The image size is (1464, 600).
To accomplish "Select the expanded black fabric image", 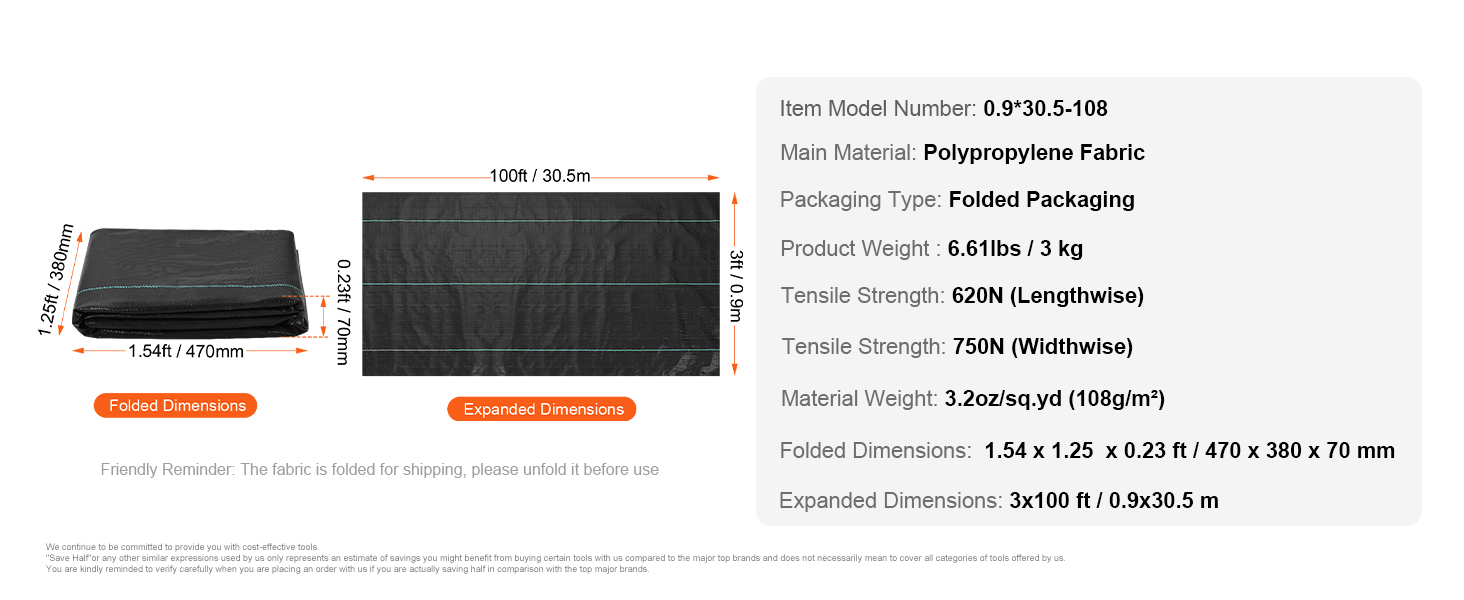I will click(540, 284).
